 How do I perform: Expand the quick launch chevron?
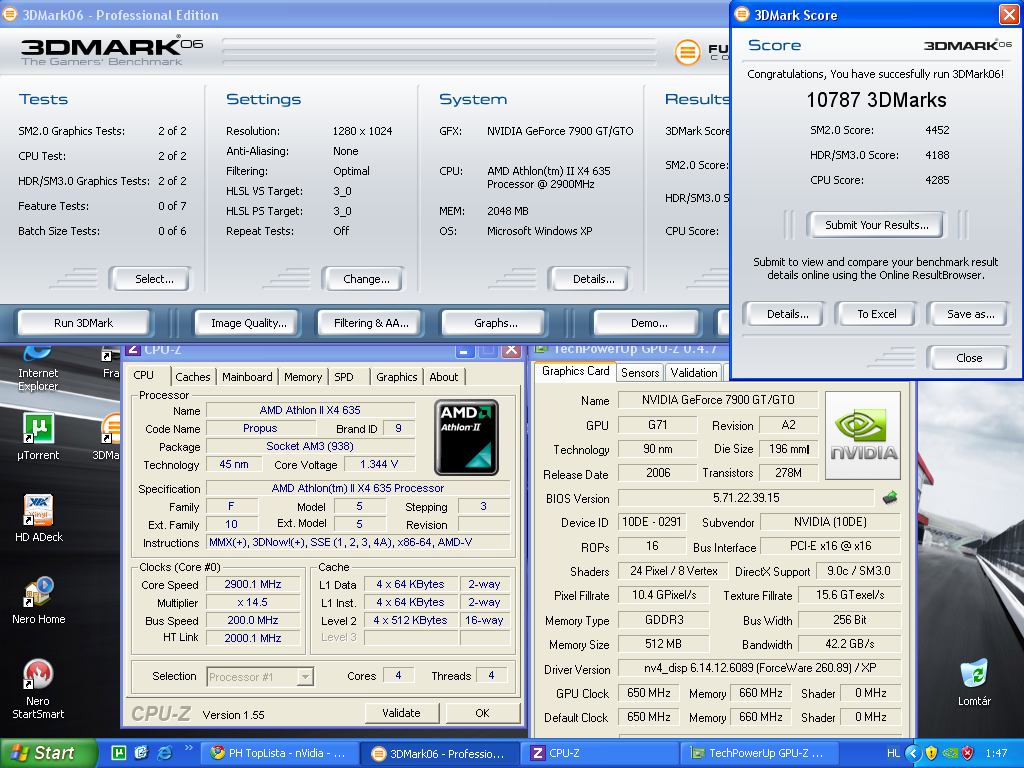tap(189, 748)
